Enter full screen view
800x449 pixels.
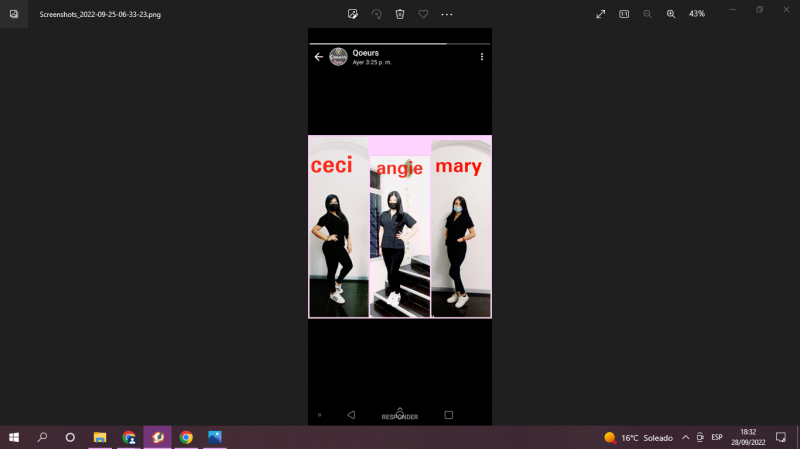600,14
